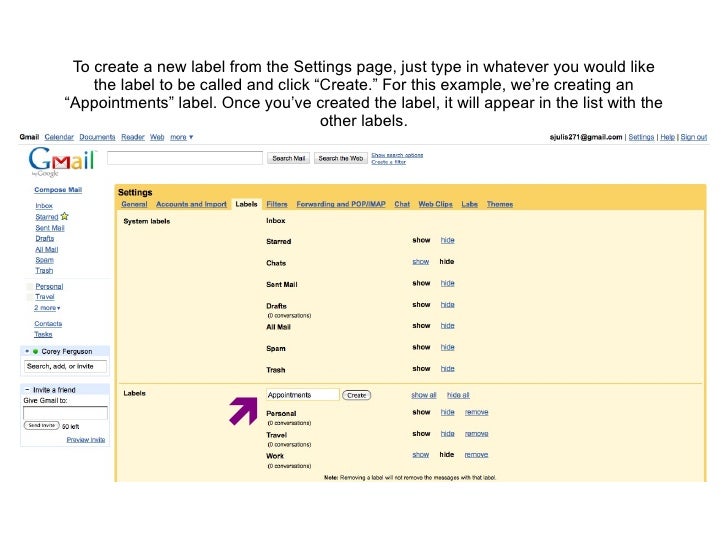
Task: Open Spam folder in sidebar
Action: click(x=45, y=260)
